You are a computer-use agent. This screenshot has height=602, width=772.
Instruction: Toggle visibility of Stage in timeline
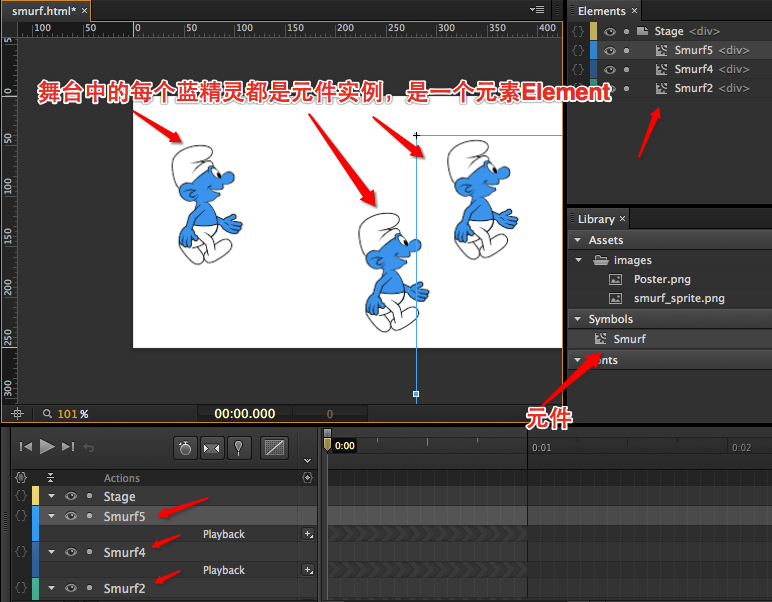(71, 496)
